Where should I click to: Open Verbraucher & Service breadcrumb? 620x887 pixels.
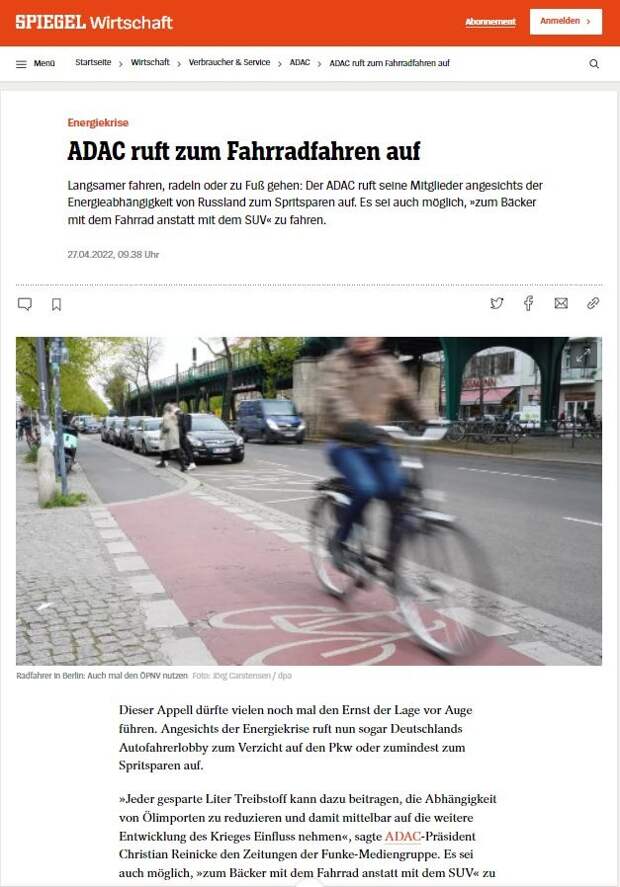[230, 62]
